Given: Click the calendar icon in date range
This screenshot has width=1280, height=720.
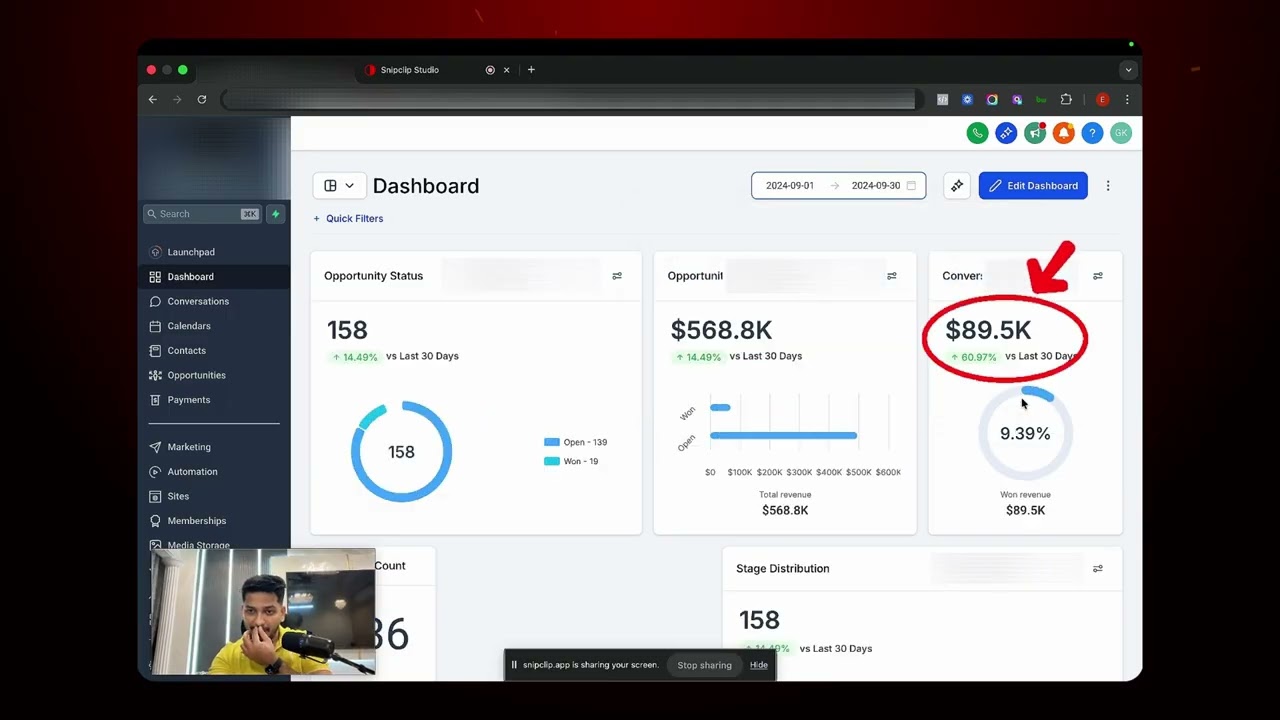Looking at the screenshot, I should tap(911, 186).
